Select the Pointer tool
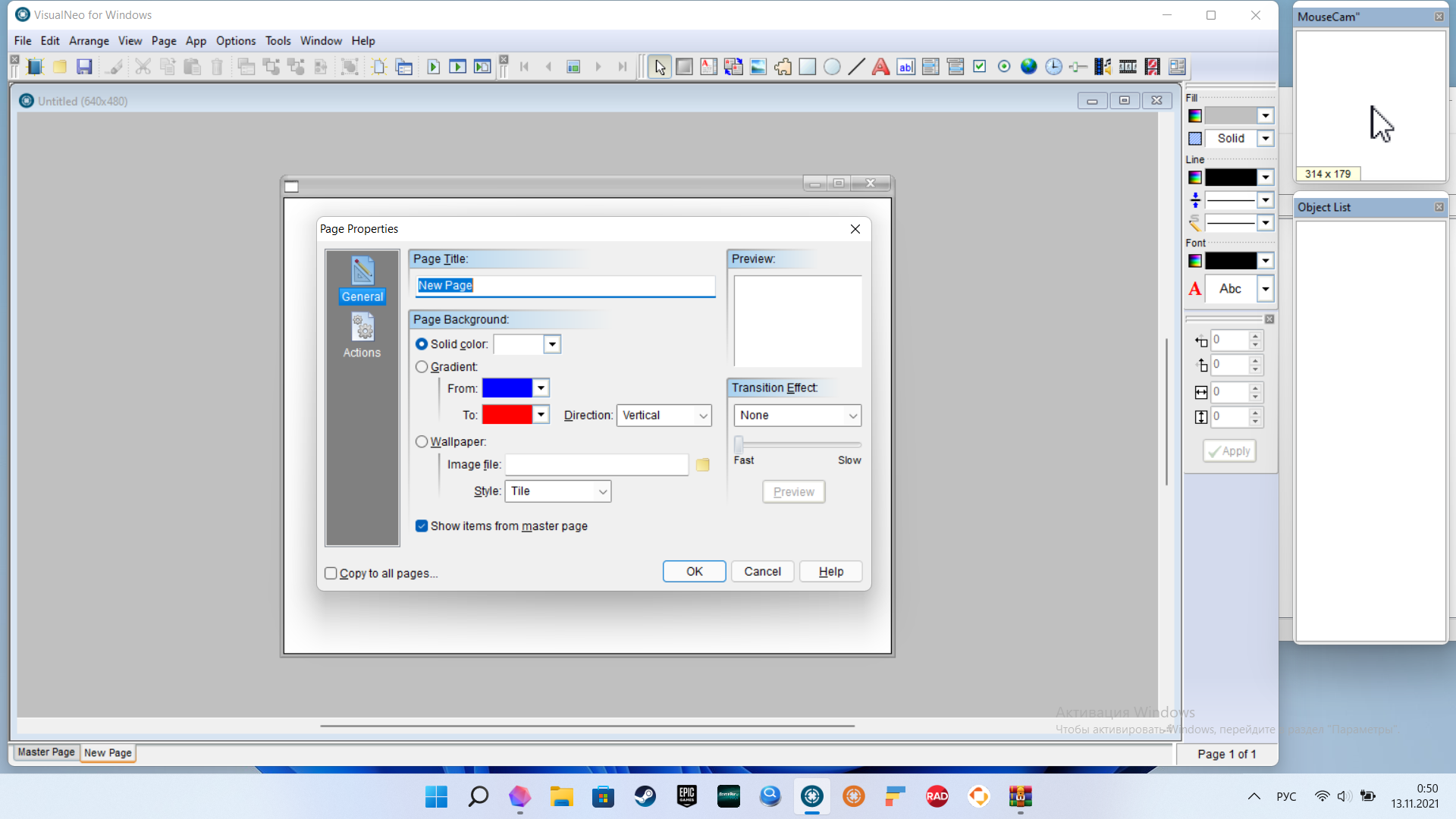The width and height of the screenshot is (1456, 819). coord(660,67)
